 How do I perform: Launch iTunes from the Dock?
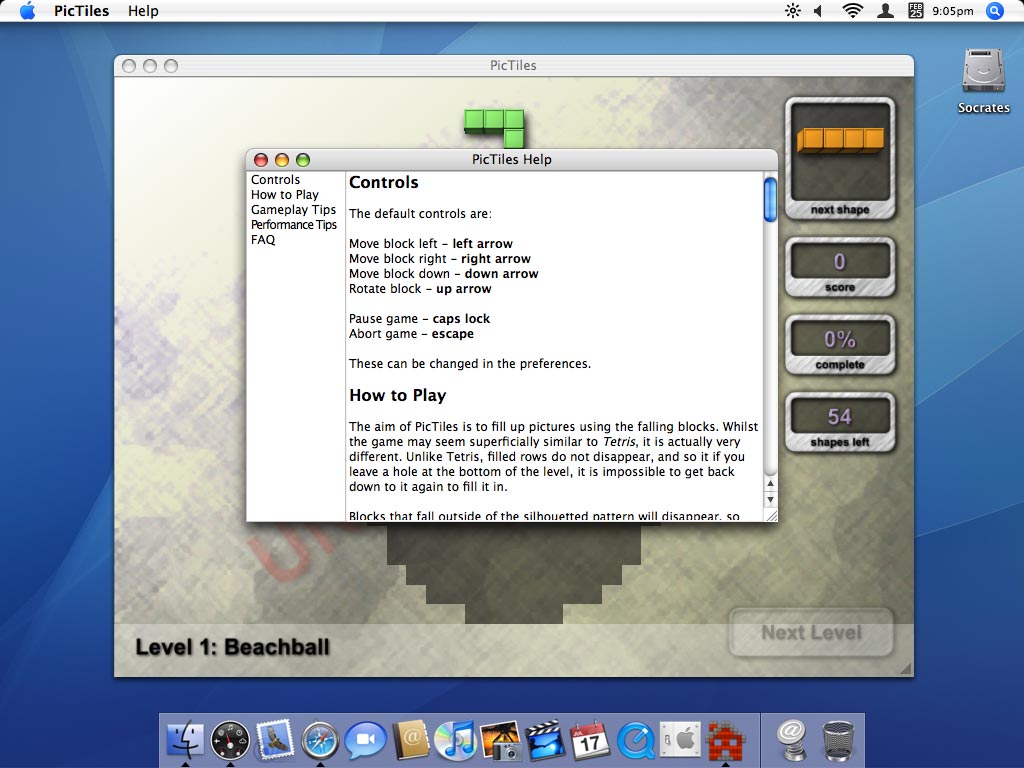pyautogui.click(x=455, y=740)
